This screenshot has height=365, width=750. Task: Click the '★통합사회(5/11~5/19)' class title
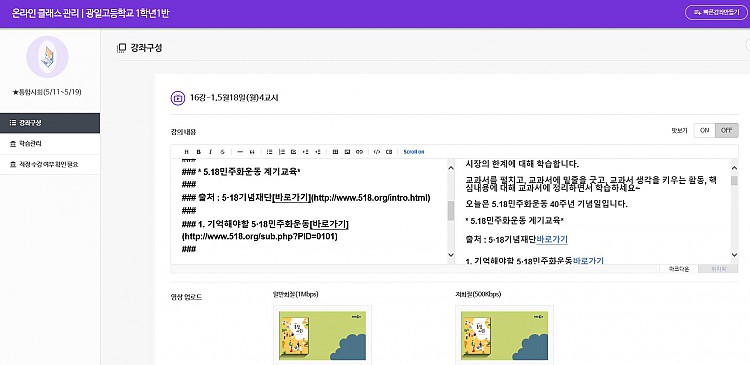pyautogui.click(x=47, y=92)
